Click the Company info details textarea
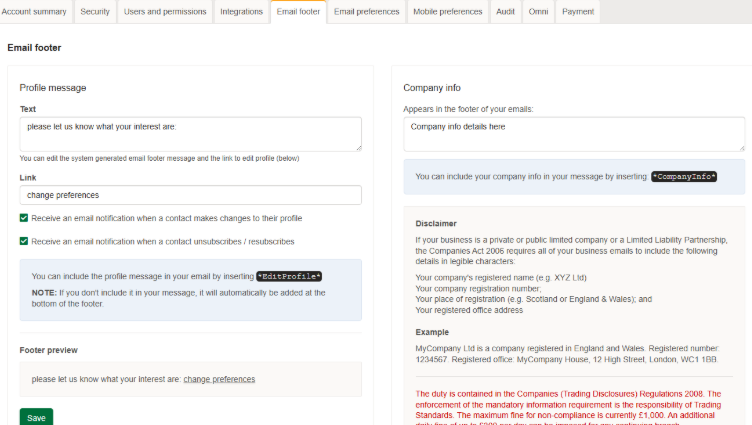Viewport: 752px width, 425px height. [574, 134]
